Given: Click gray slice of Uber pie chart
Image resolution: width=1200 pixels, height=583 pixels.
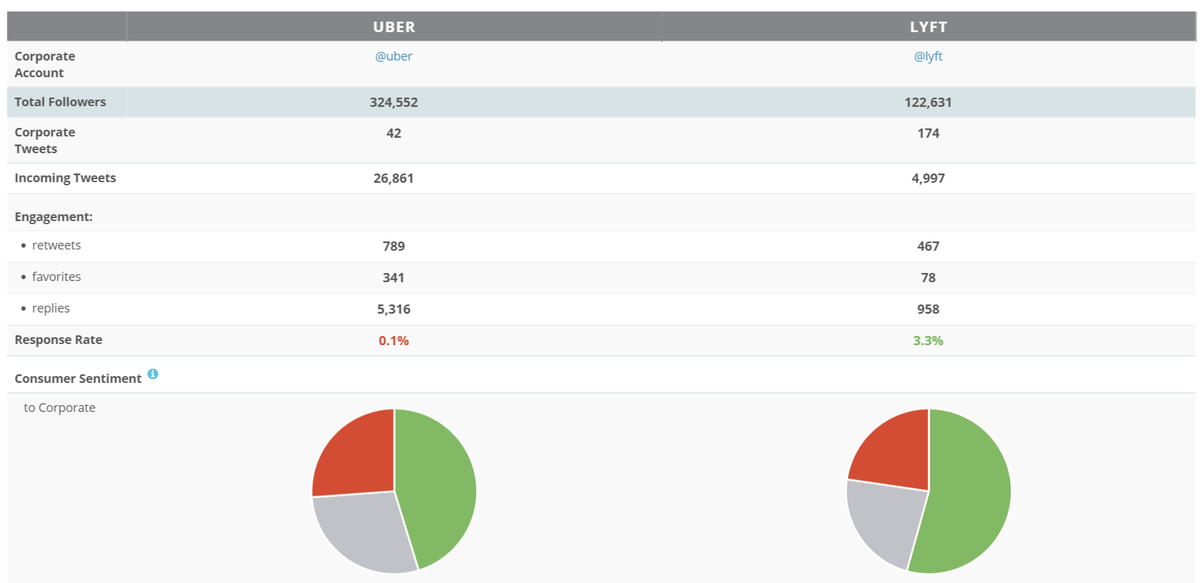Looking at the screenshot, I should [x=365, y=530].
